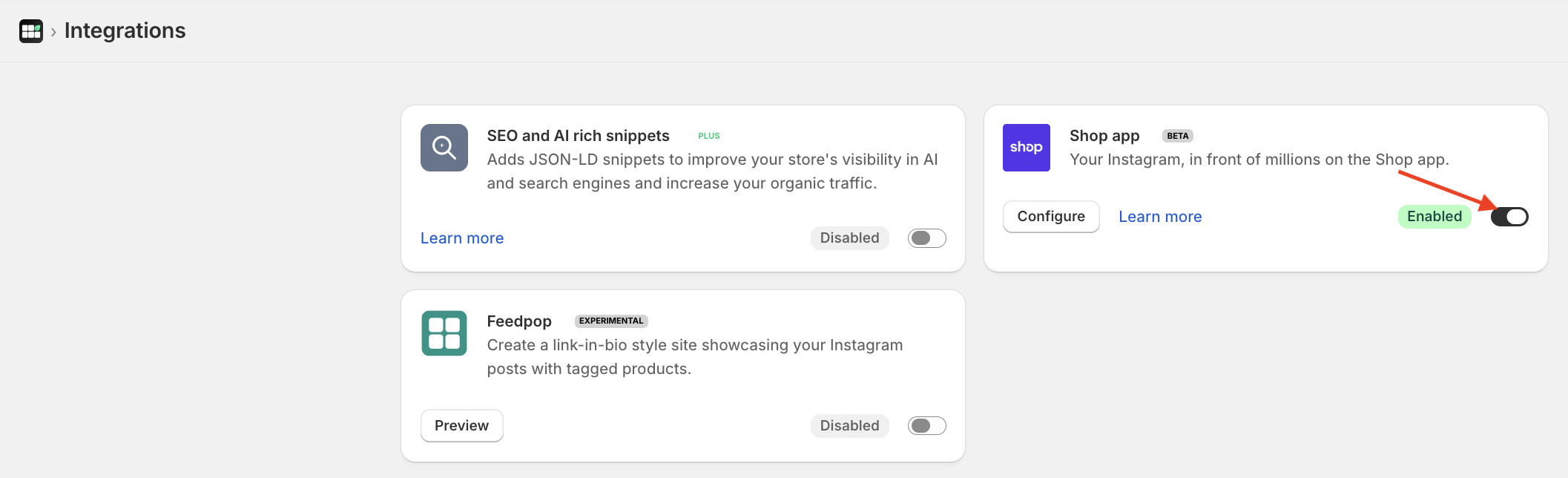Image resolution: width=1568 pixels, height=478 pixels.
Task: Click the purple Shop app icon
Action: click(1027, 148)
